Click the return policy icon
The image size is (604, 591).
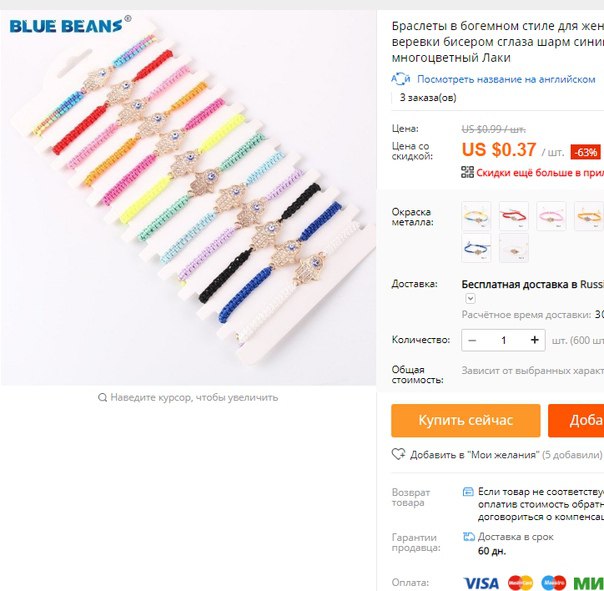point(468,492)
